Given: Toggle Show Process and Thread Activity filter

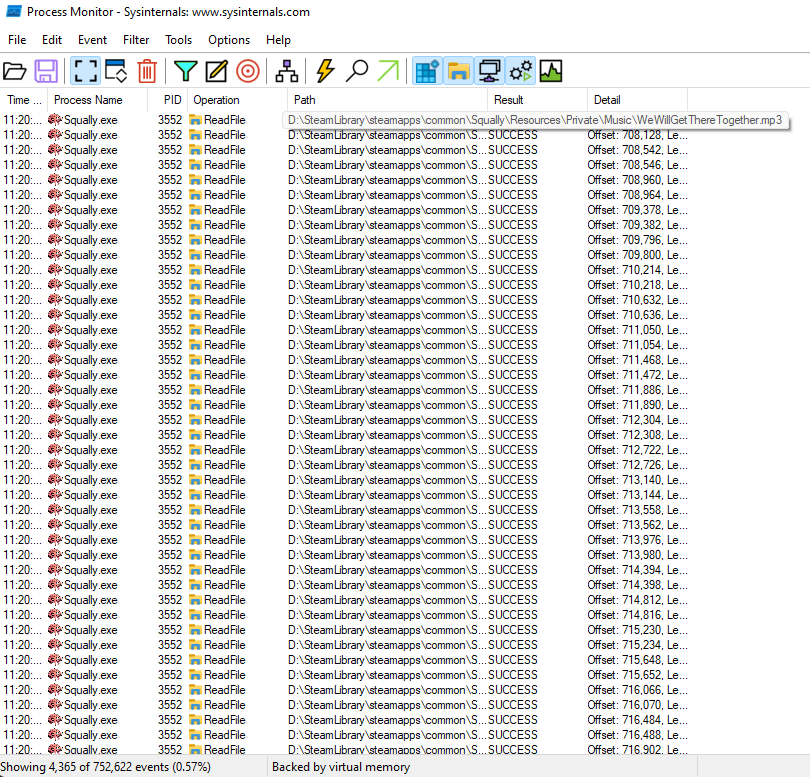Looking at the screenshot, I should [x=520, y=71].
